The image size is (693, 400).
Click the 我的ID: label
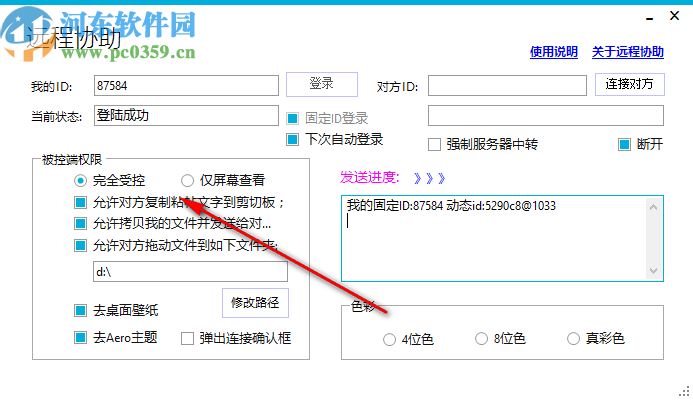(52, 87)
